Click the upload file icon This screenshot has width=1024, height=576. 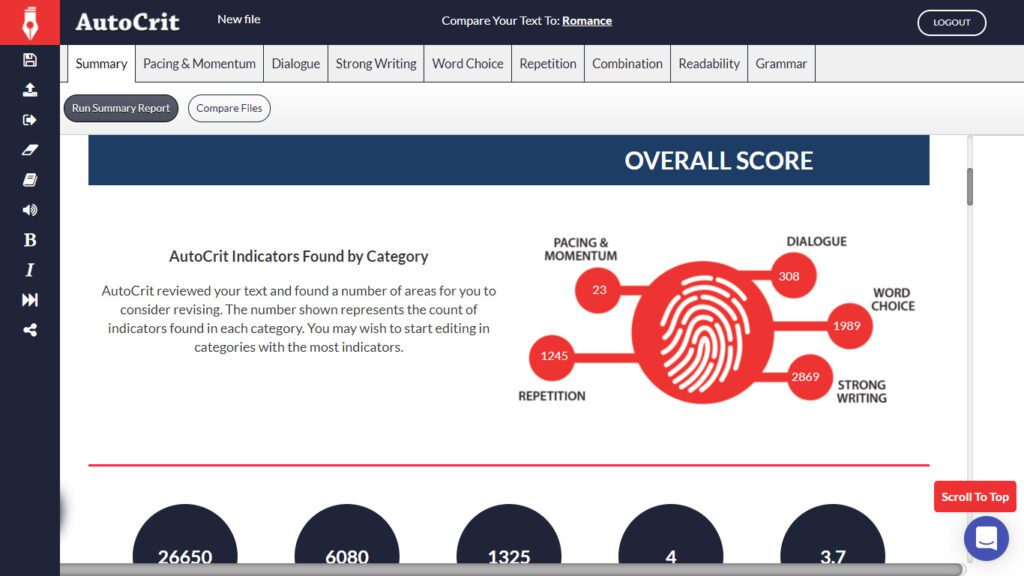[x=30, y=90]
